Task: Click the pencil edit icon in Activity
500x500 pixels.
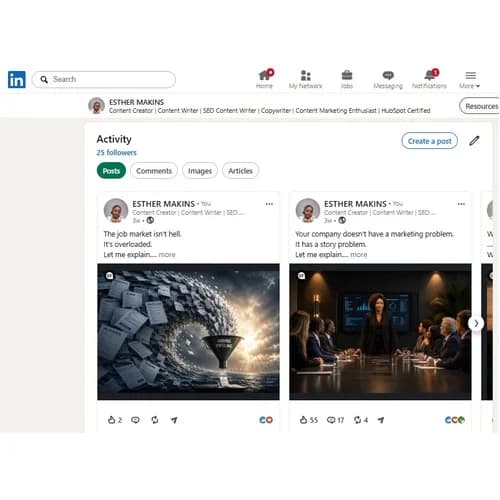Action: 474,141
